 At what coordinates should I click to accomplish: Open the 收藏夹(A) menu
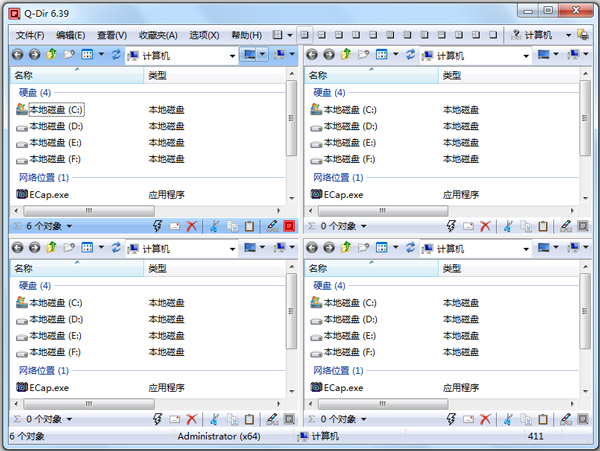158,35
